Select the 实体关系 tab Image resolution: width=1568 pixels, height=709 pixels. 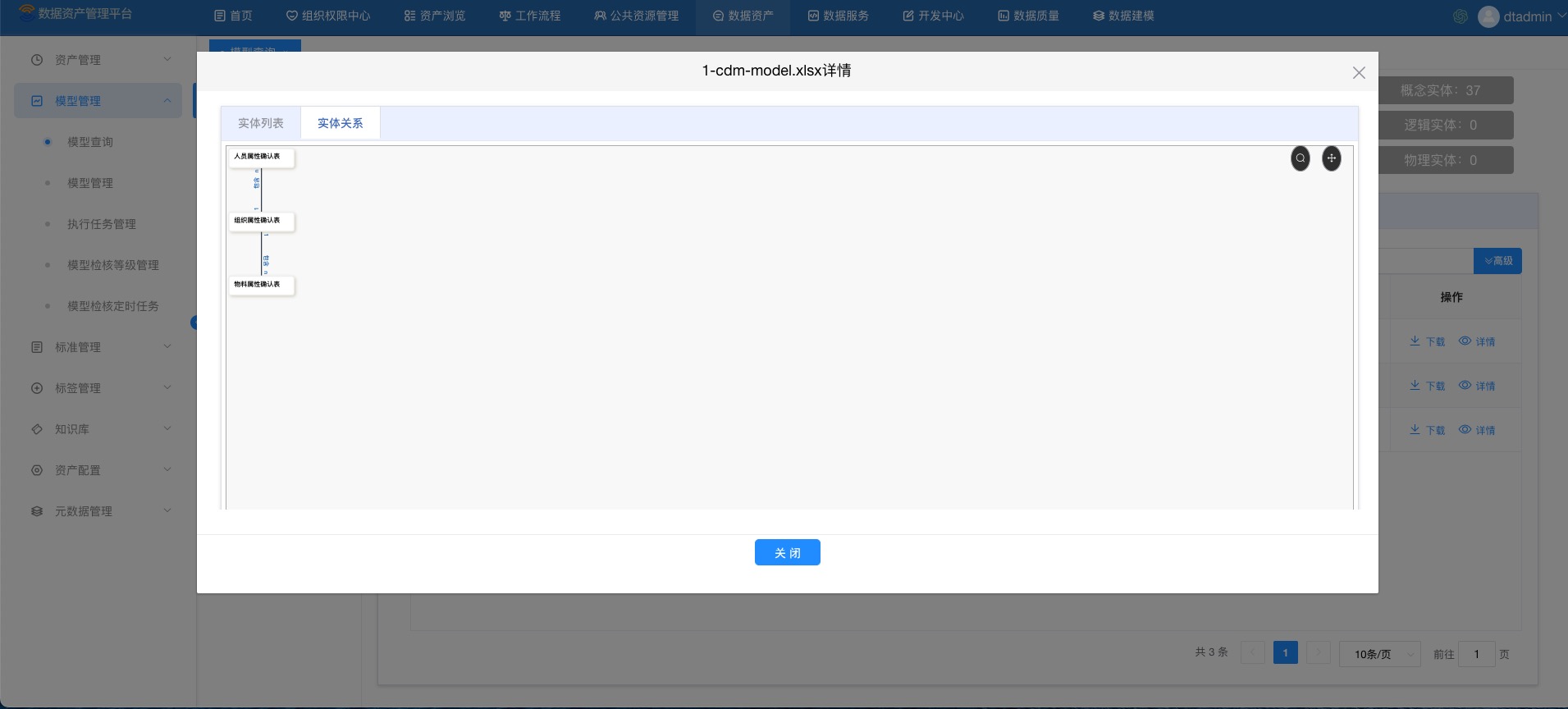(340, 123)
